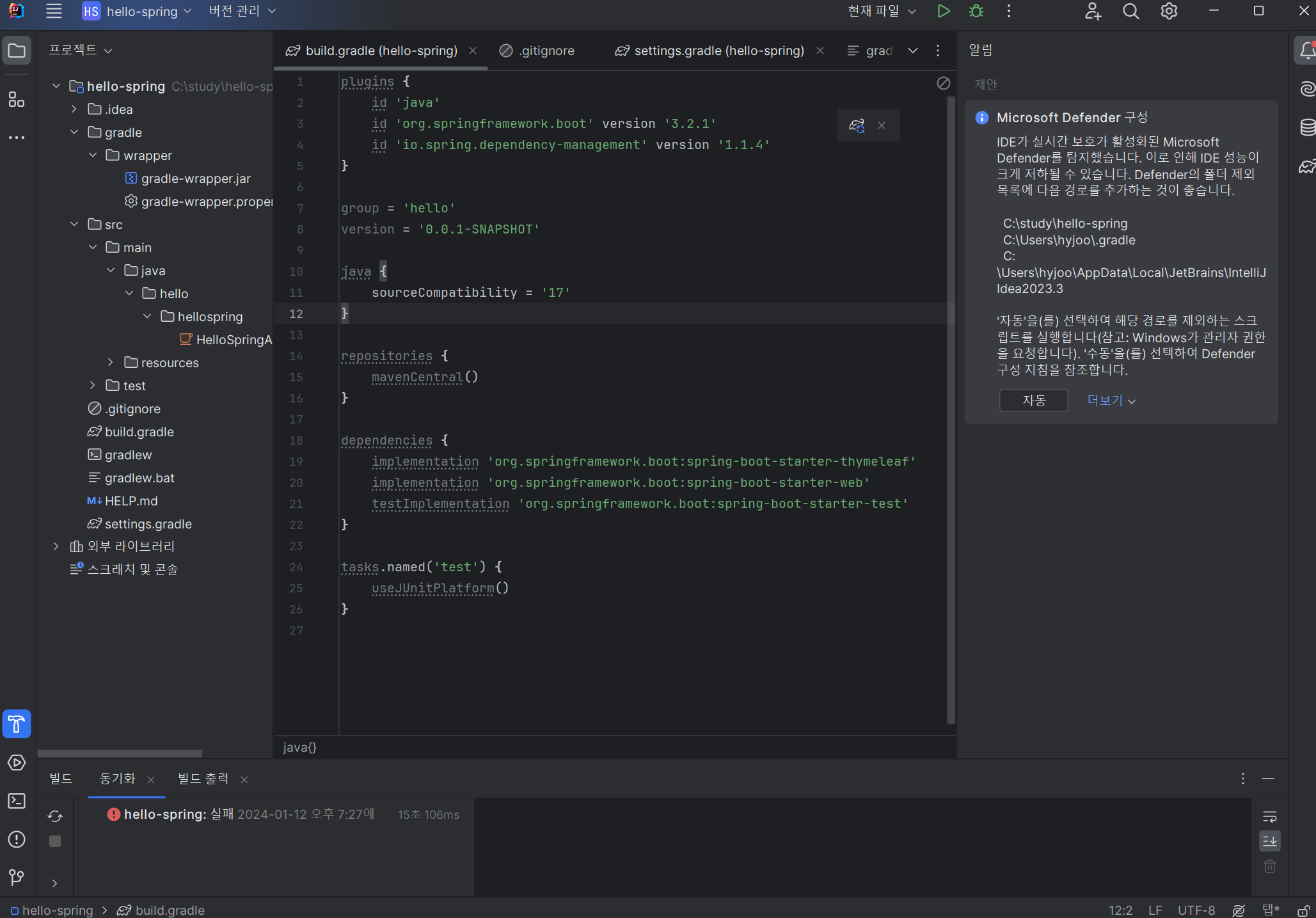Open the main hamburger menu

coord(54,11)
